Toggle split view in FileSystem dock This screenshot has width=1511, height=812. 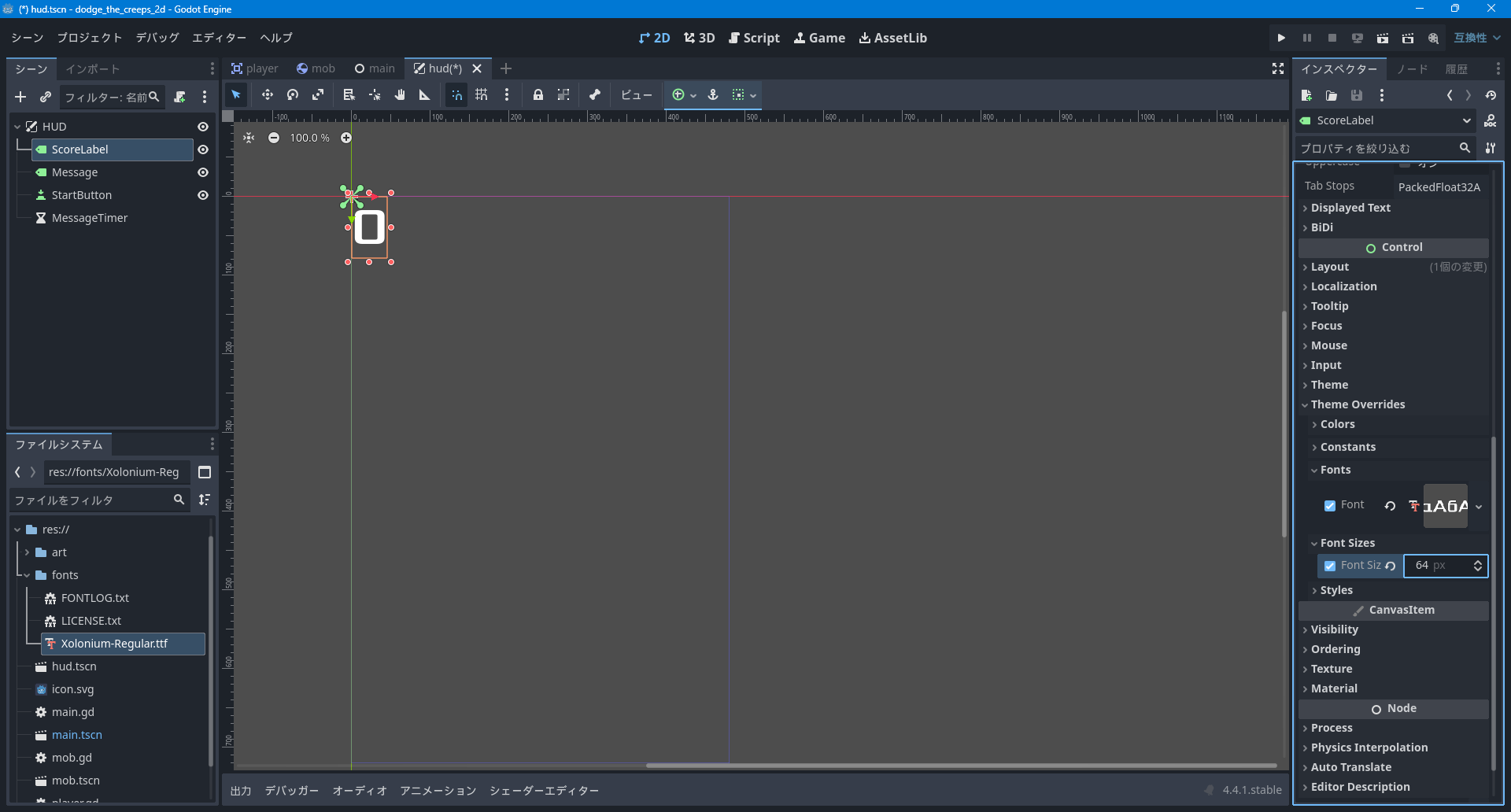click(205, 472)
